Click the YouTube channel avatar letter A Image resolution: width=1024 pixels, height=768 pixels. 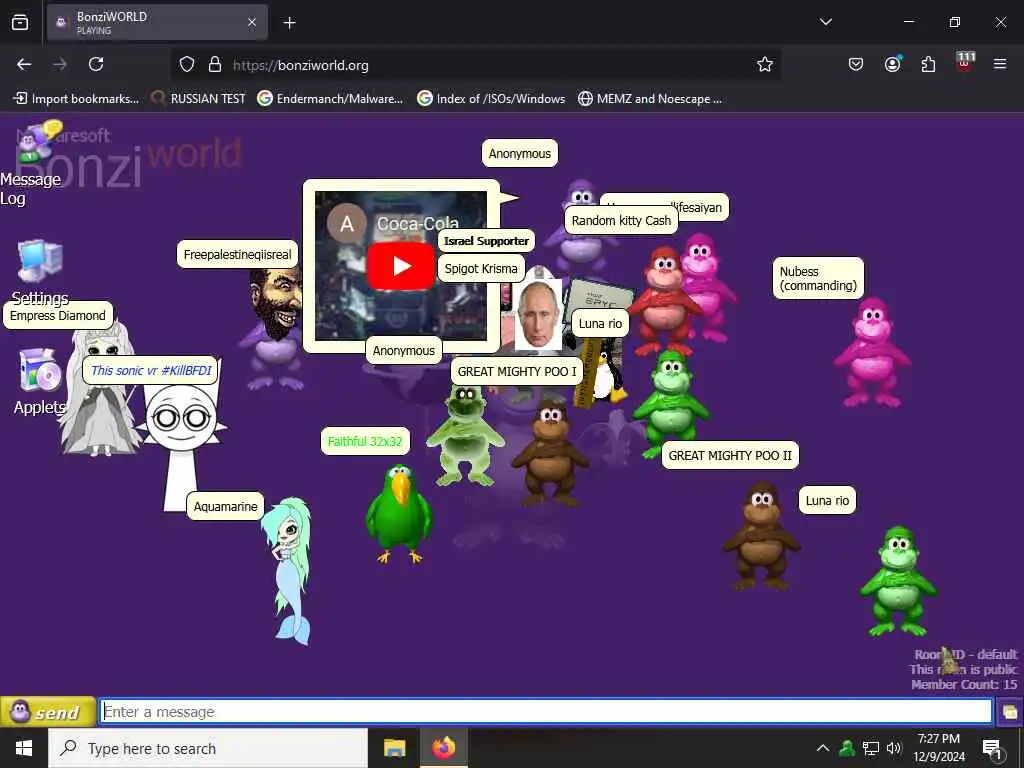(347, 223)
